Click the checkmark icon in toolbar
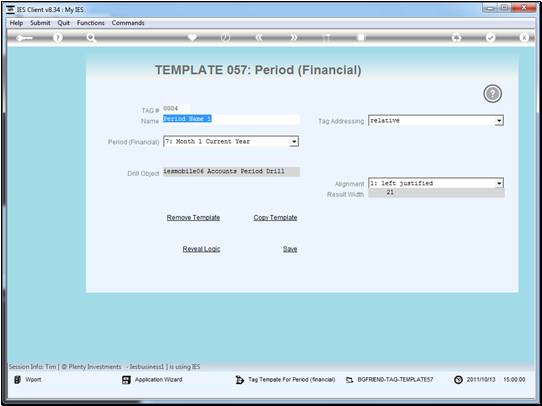 coord(490,38)
